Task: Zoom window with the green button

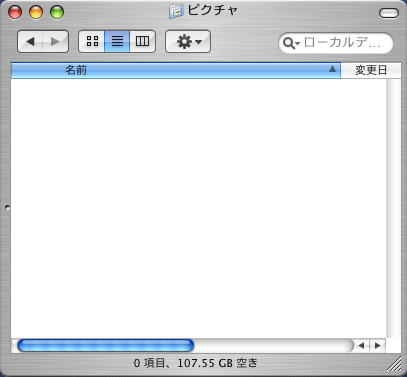Action: (x=57, y=12)
